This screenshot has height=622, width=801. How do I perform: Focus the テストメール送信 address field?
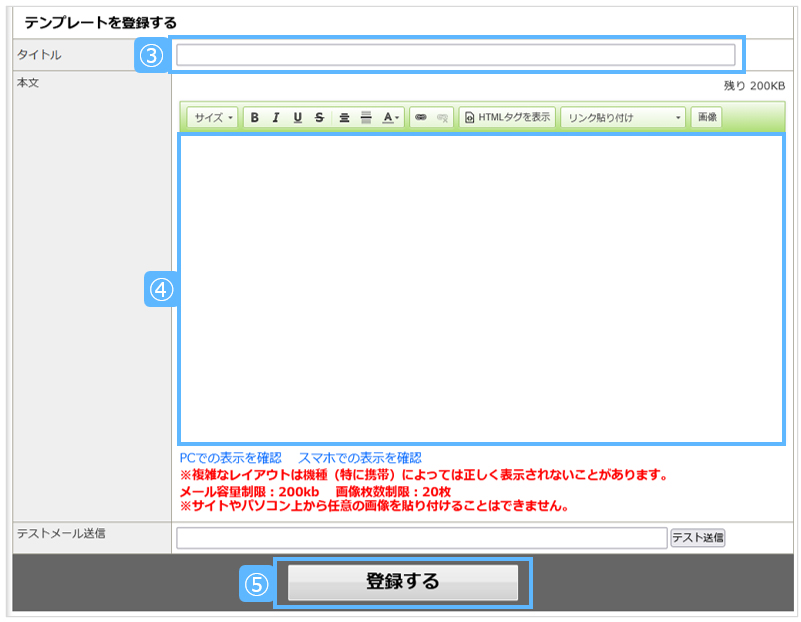[421, 538]
